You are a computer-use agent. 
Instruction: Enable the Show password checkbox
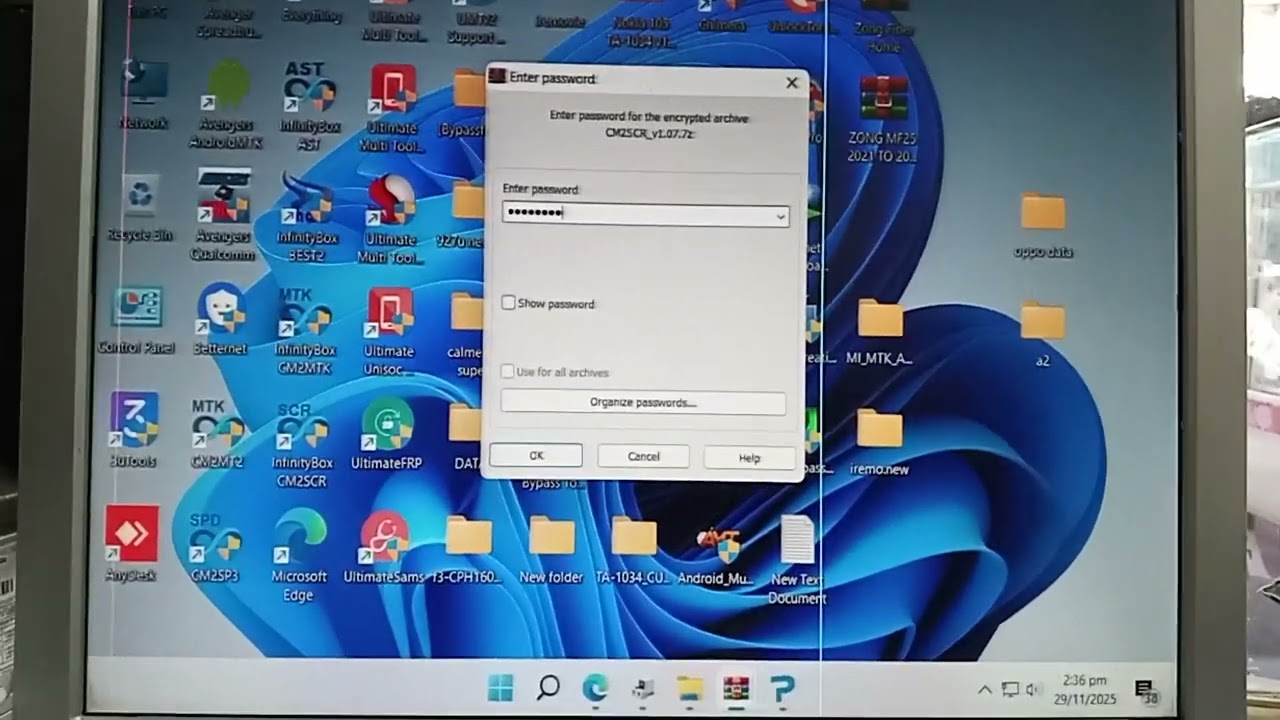[x=508, y=303]
